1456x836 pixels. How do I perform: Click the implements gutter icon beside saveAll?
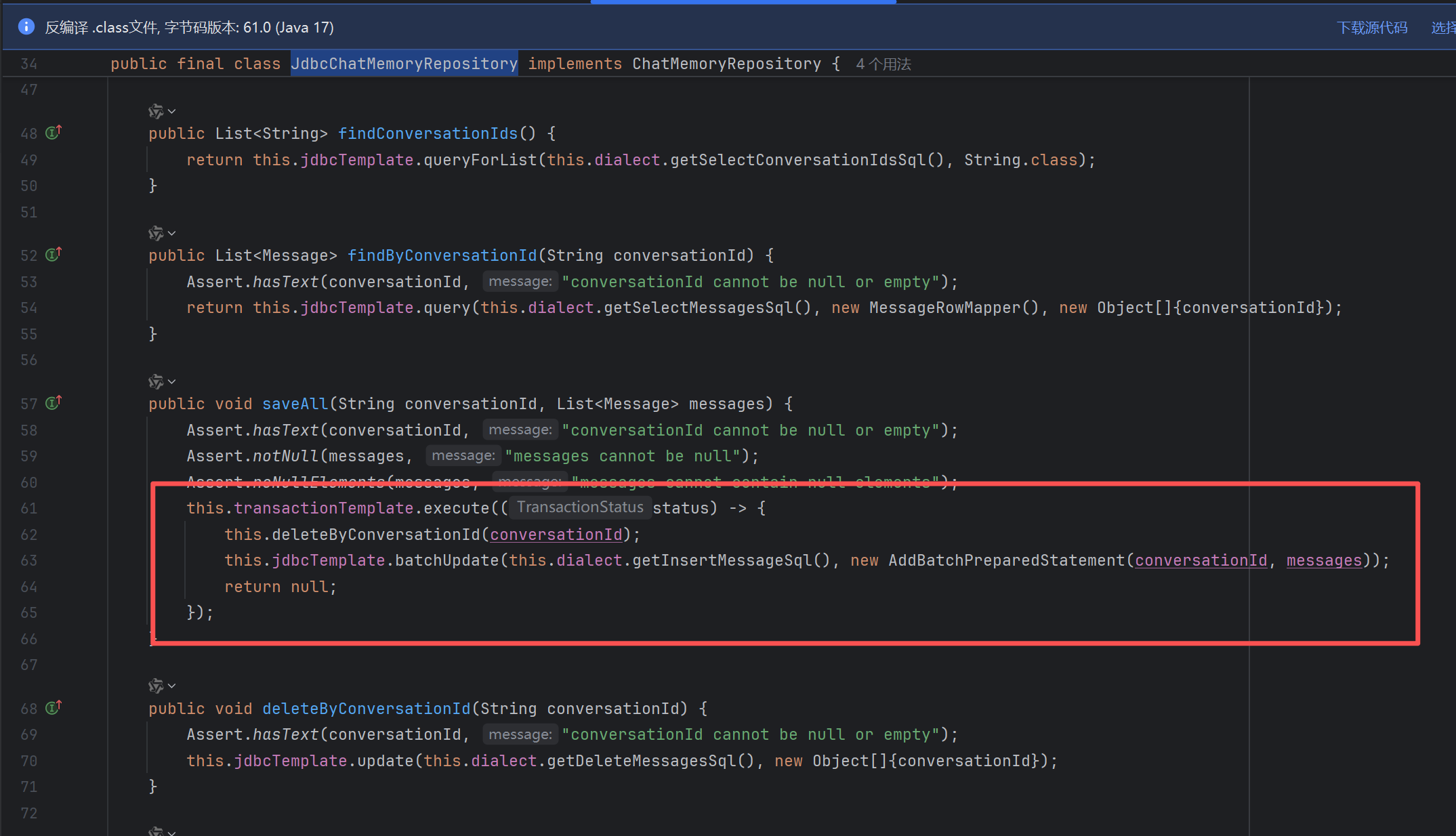pyautogui.click(x=53, y=403)
